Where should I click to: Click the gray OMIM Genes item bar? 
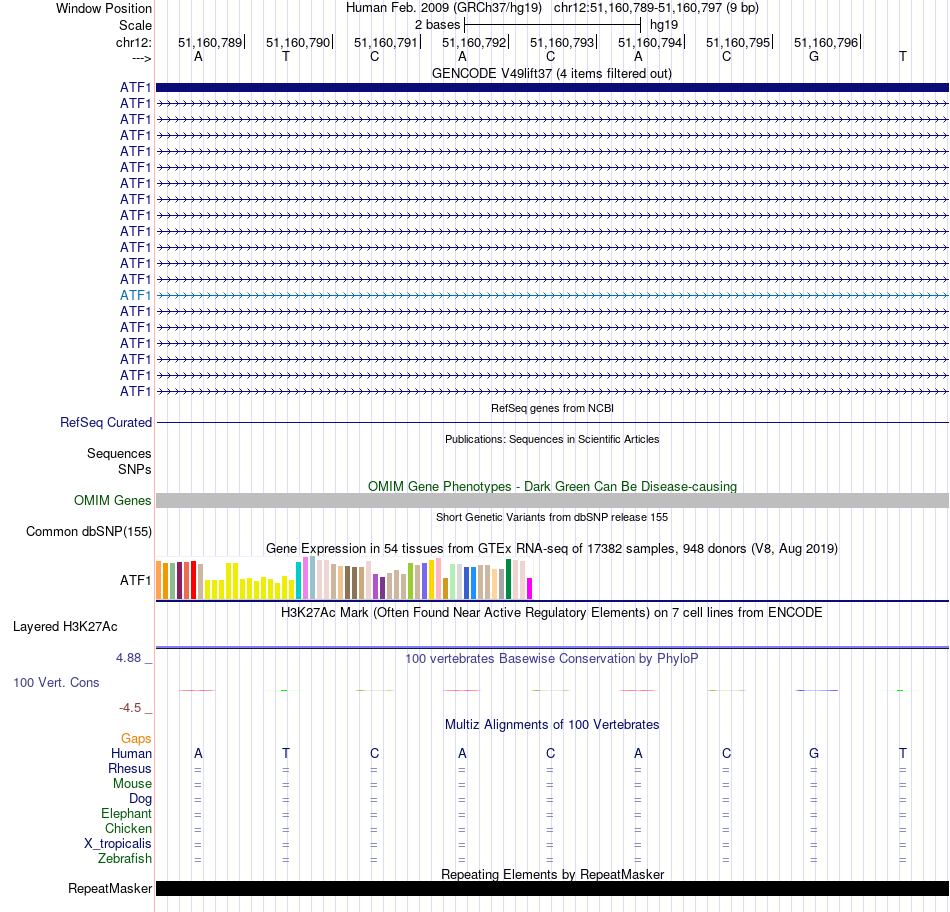click(552, 501)
